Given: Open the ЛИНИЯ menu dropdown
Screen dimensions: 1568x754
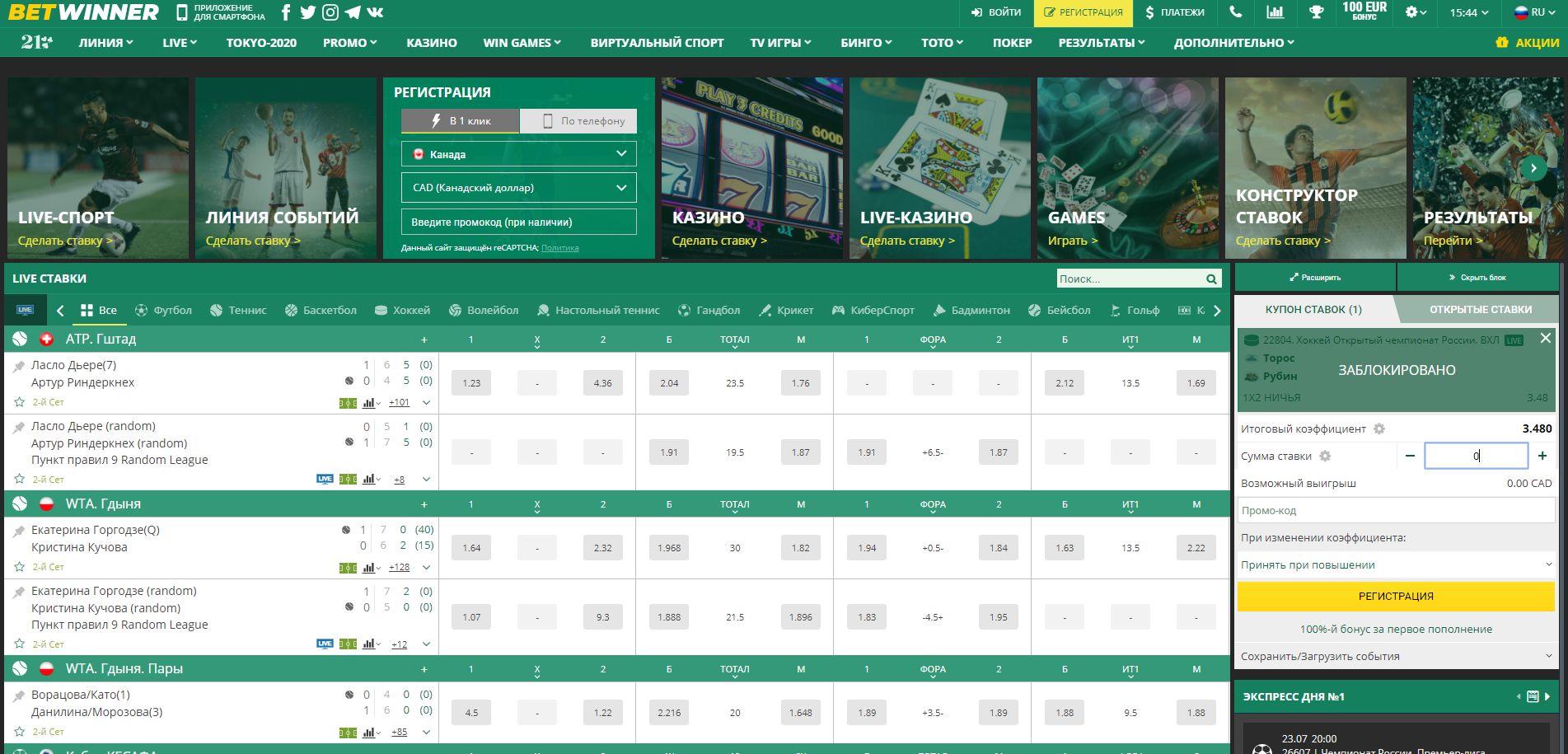Looking at the screenshot, I should (x=106, y=42).
